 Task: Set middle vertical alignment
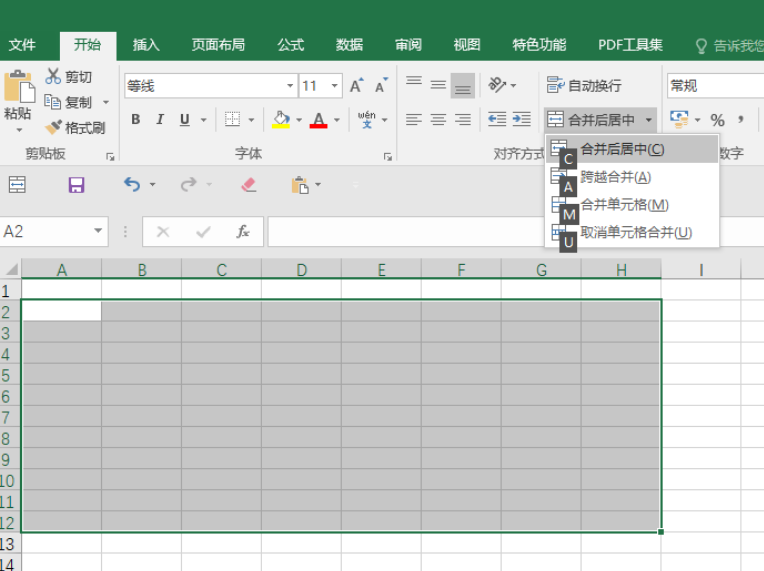438,86
